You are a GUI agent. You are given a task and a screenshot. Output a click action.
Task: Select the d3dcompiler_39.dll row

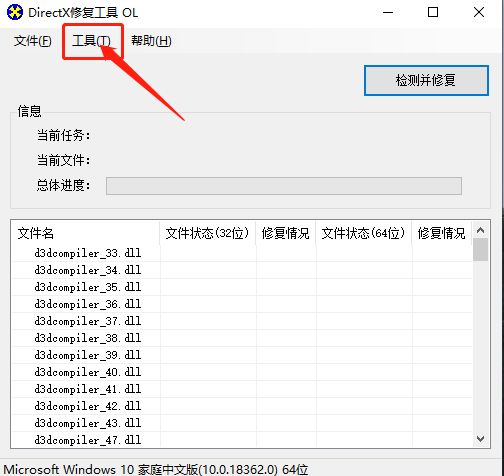[242, 355]
